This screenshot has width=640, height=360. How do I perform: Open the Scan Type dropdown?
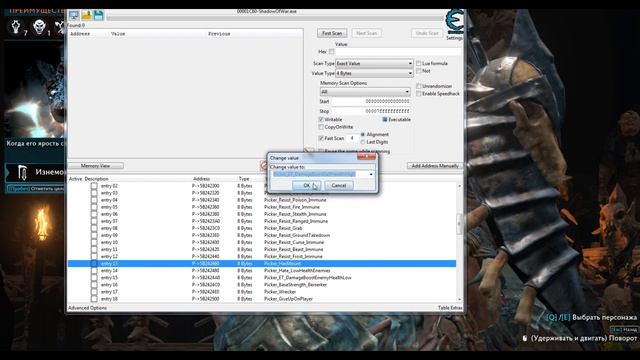tap(374, 63)
